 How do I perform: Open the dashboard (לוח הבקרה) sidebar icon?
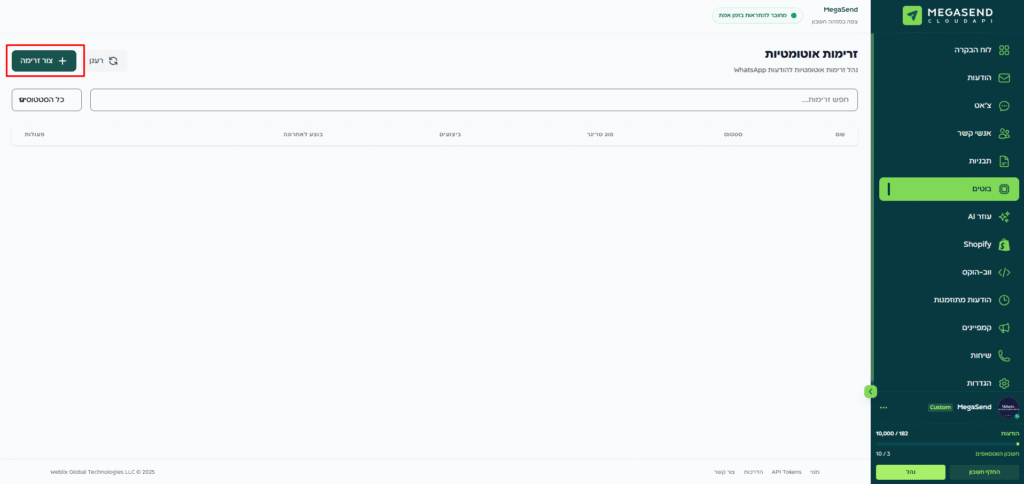(1004, 50)
